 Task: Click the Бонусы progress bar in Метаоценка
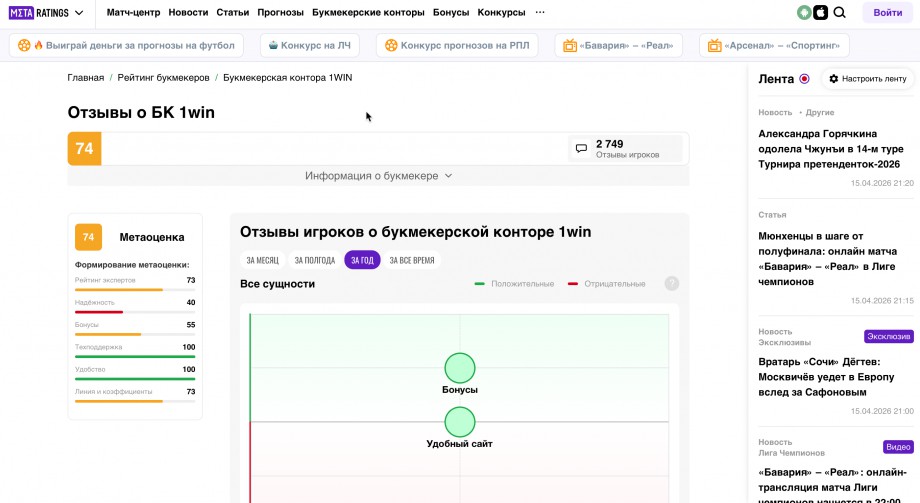pos(135,334)
